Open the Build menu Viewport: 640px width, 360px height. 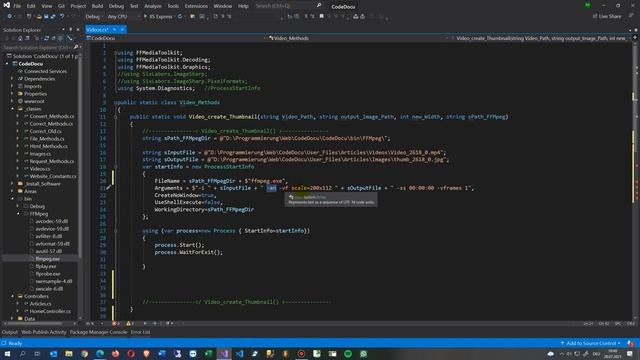[x=97, y=6]
